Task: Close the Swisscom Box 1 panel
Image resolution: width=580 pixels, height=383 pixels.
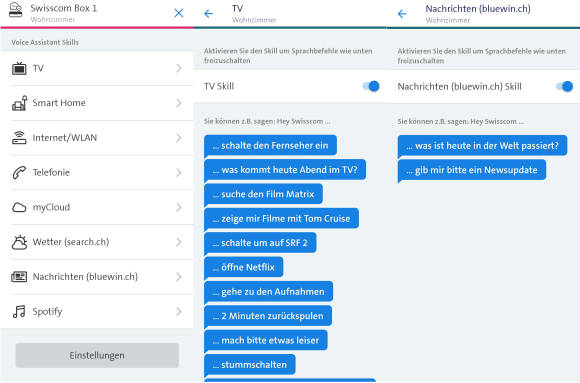Action: click(x=179, y=13)
